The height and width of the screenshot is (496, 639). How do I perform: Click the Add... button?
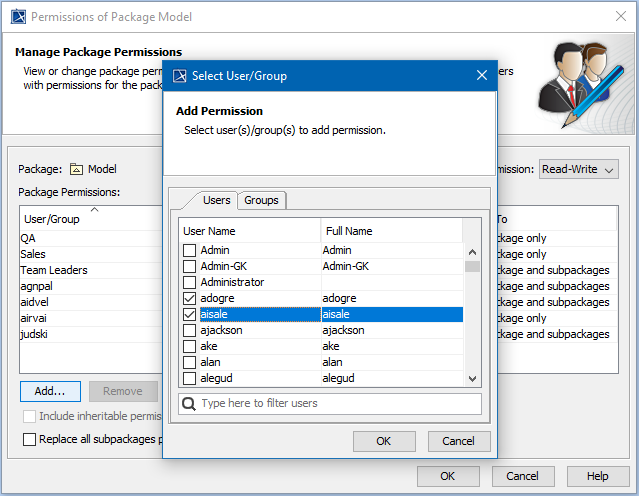click(x=50, y=391)
